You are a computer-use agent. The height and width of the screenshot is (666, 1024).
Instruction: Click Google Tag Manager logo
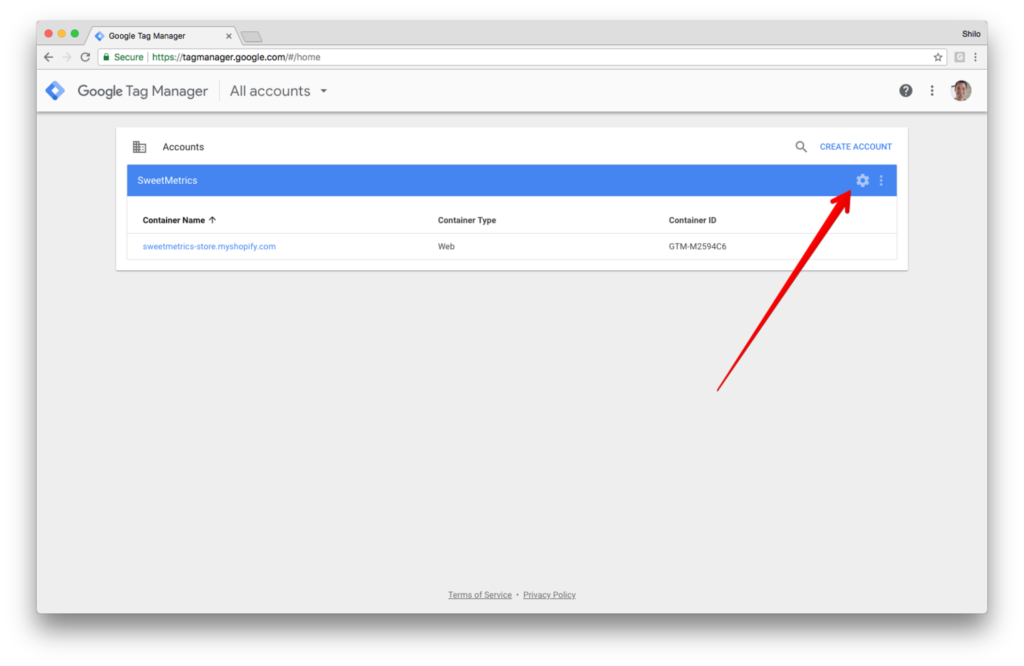coord(56,91)
